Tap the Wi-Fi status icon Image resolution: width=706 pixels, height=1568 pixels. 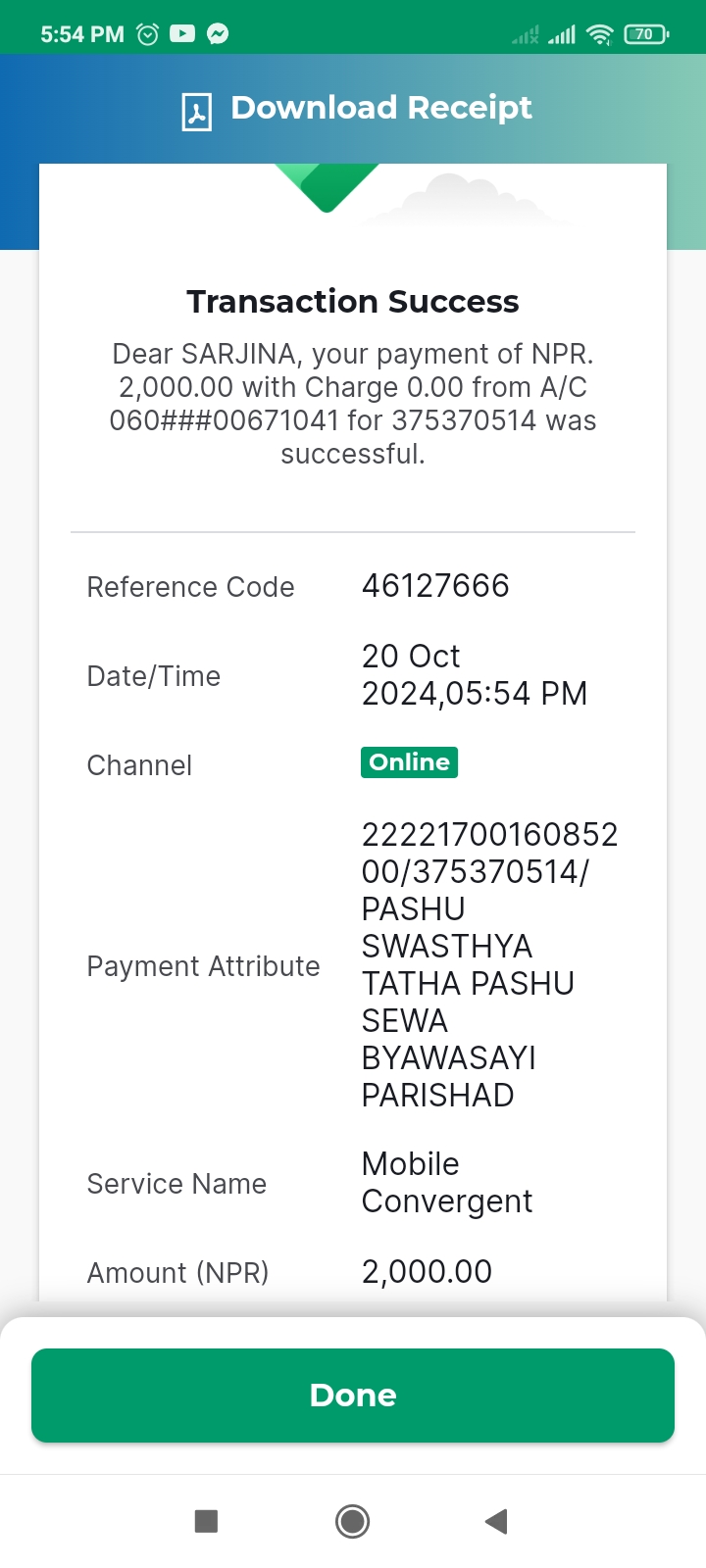click(x=599, y=34)
